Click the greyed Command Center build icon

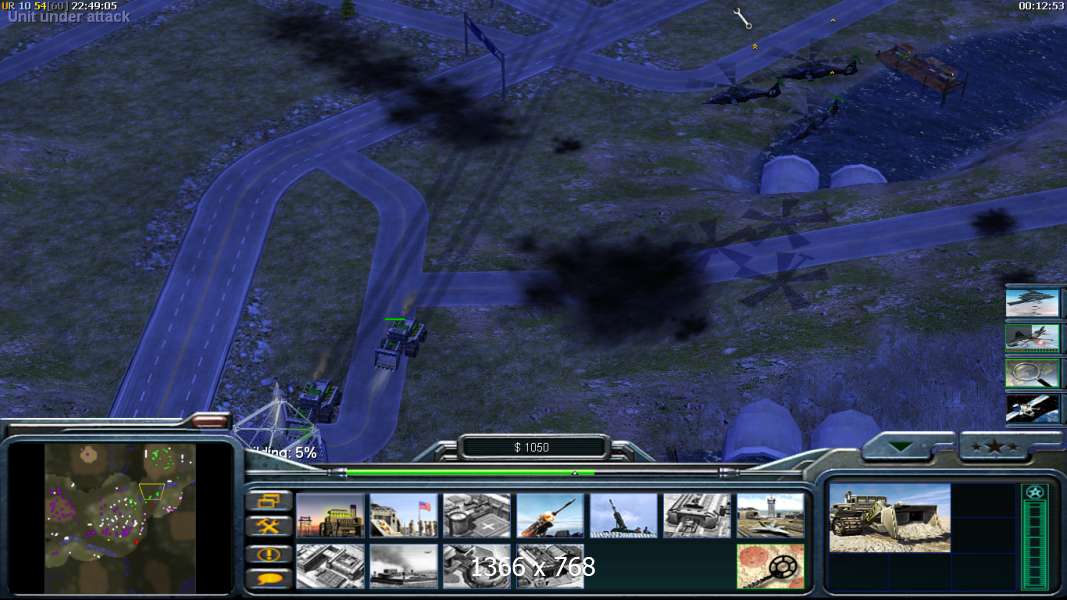551,566
